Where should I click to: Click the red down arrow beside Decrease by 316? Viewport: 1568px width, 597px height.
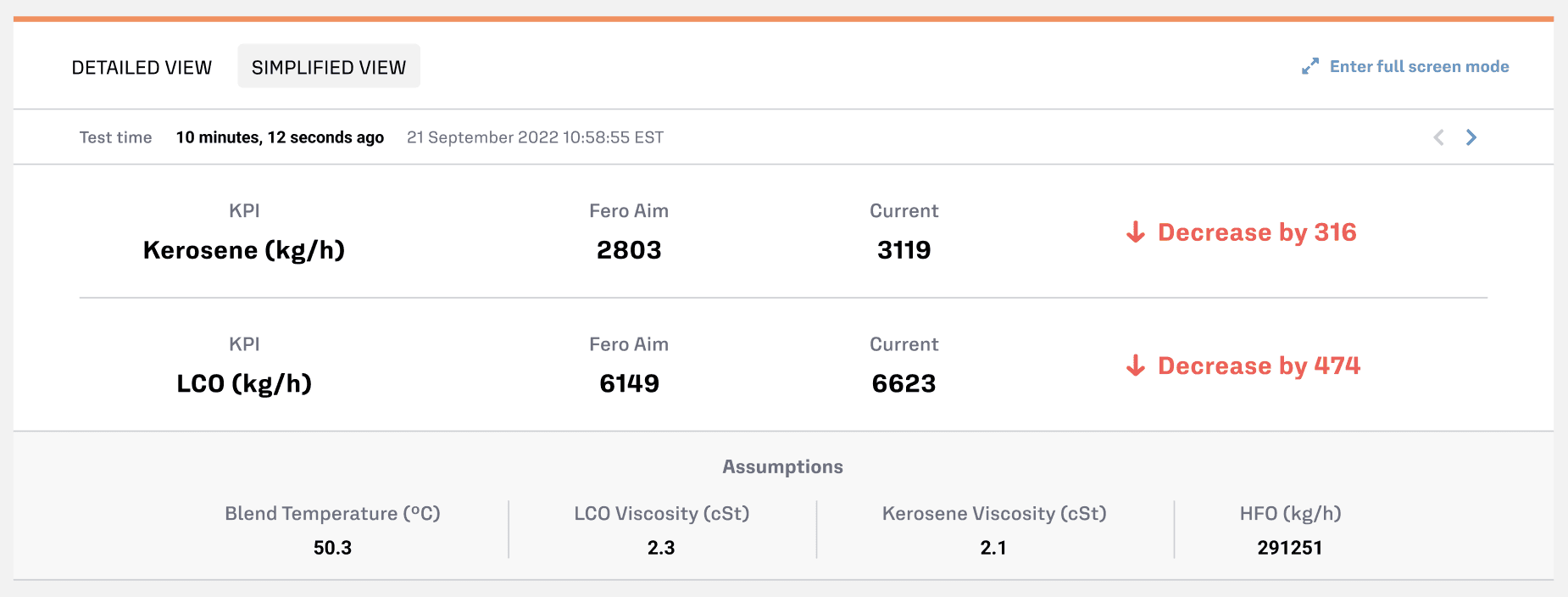(x=1136, y=232)
